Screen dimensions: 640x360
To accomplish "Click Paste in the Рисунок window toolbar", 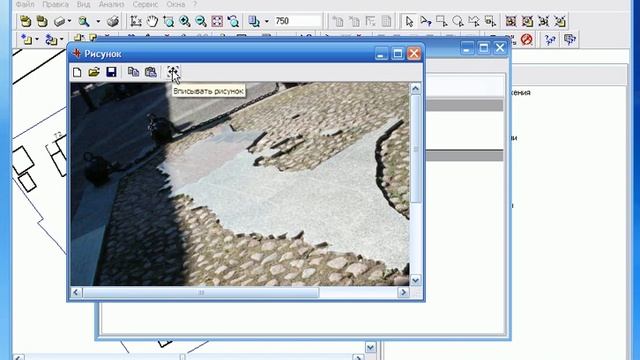I will click(151, 72).
